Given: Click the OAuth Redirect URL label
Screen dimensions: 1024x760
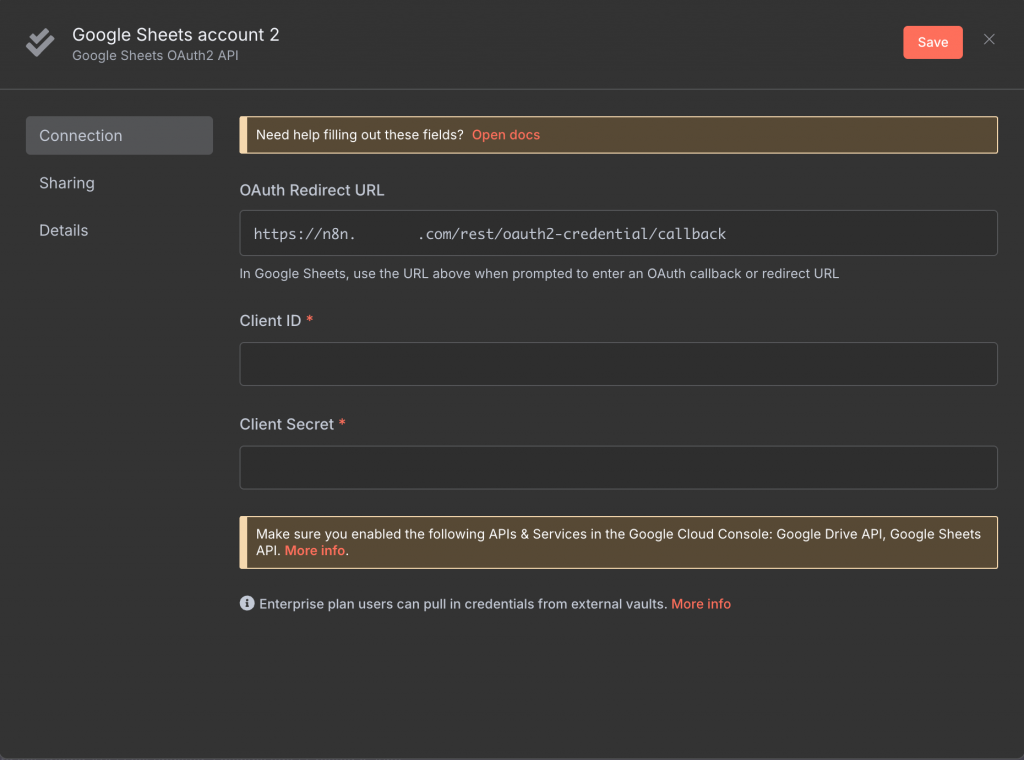Looking at the screenshot, I should click(312, 190).
